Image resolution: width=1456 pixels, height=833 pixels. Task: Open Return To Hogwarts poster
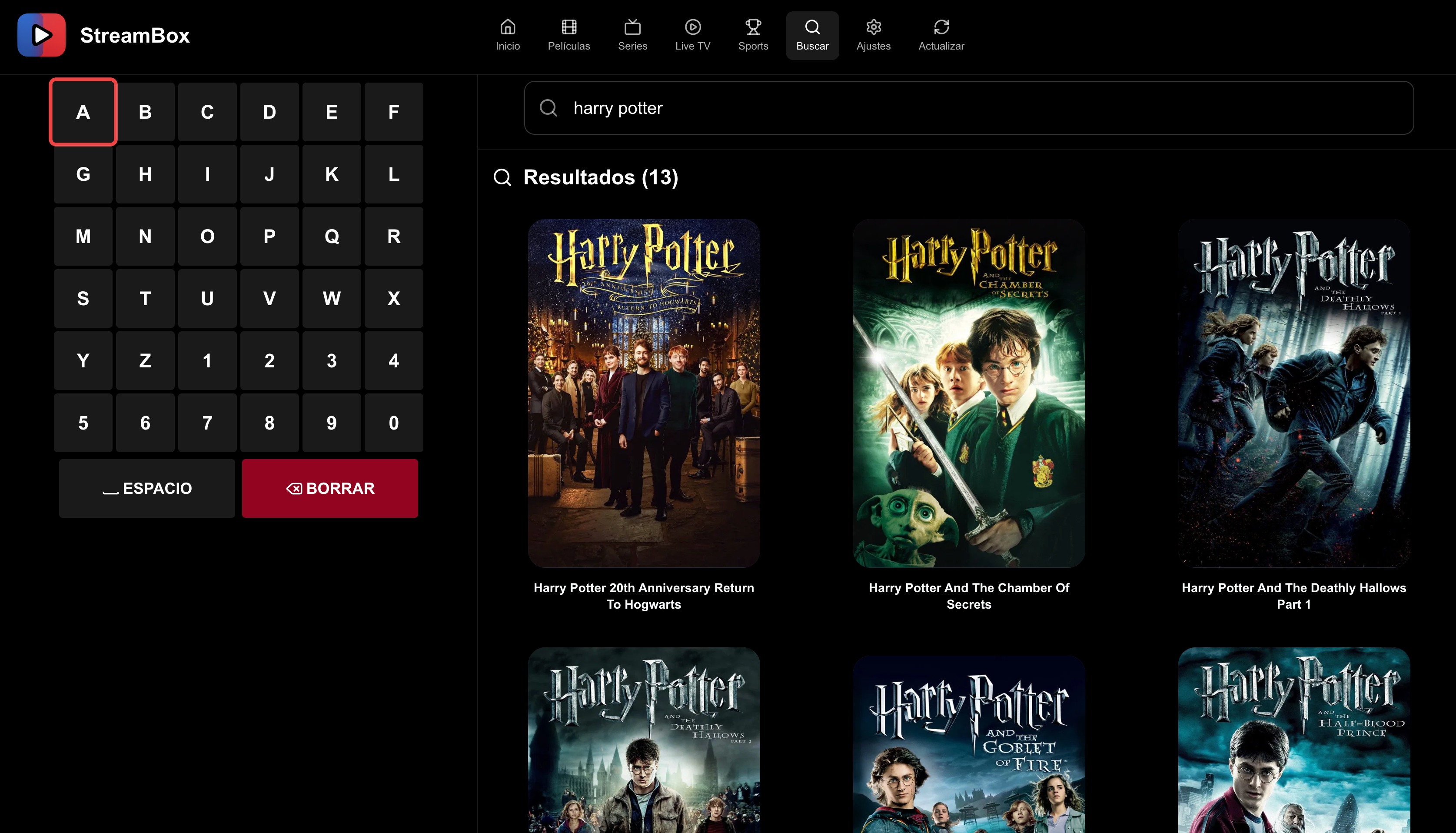coord(643,393)
